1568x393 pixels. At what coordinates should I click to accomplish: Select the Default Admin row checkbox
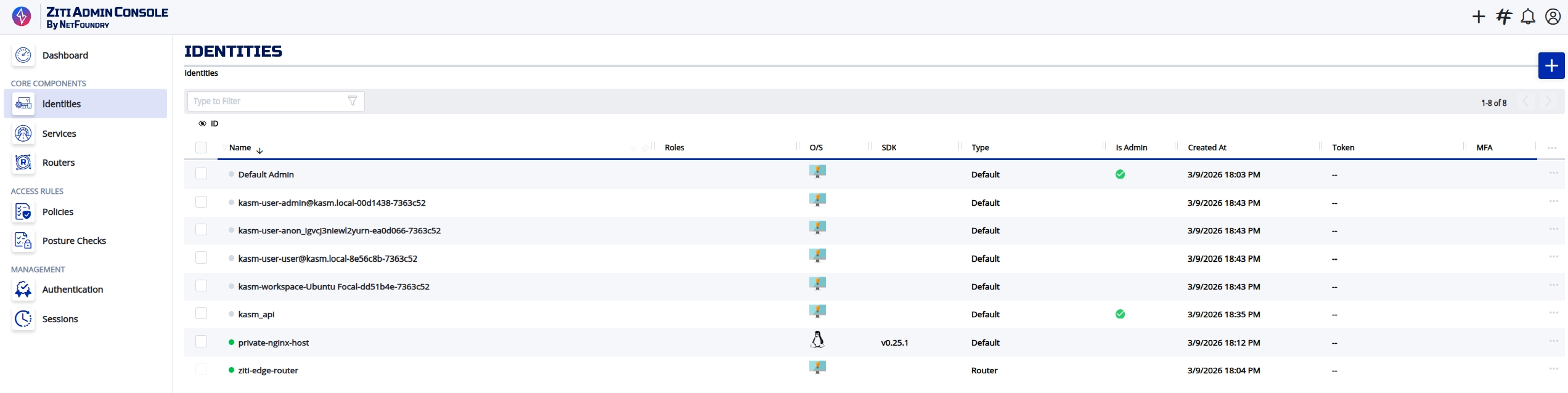coord(201,174)
